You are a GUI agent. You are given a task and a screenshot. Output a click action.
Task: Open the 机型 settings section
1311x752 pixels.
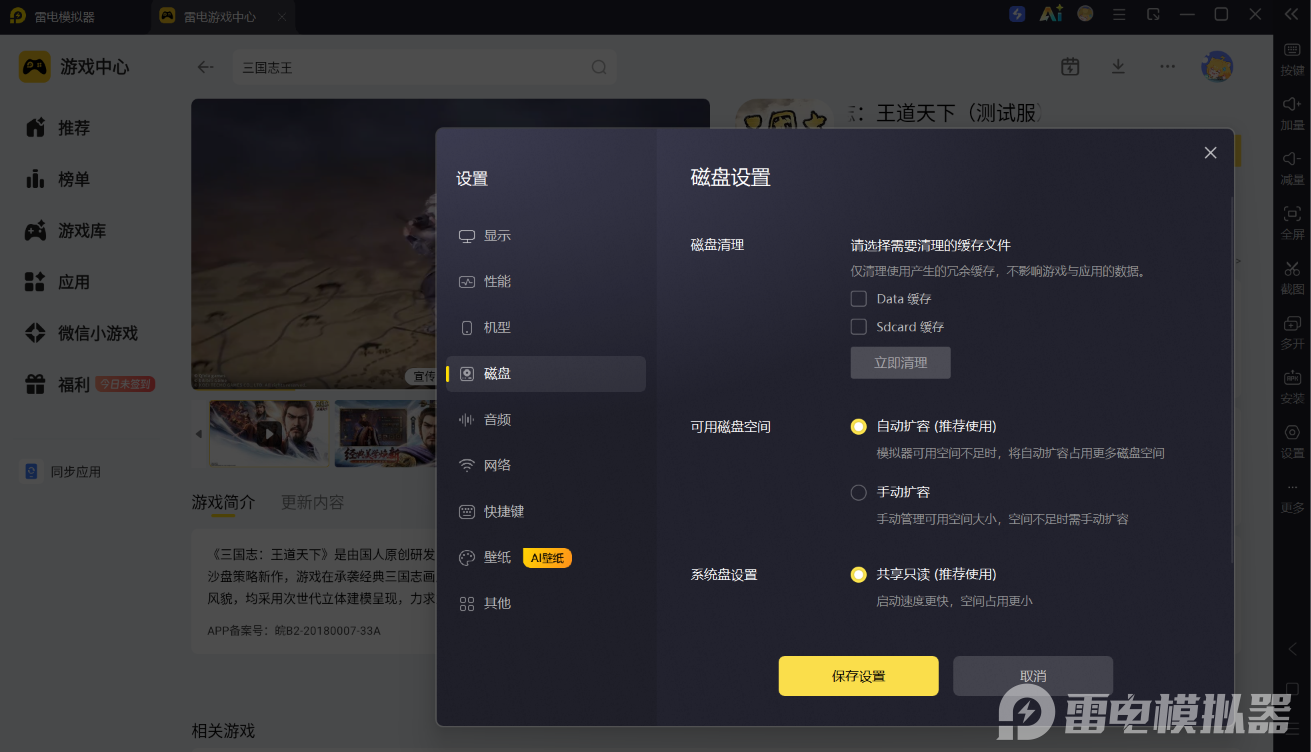546,328
